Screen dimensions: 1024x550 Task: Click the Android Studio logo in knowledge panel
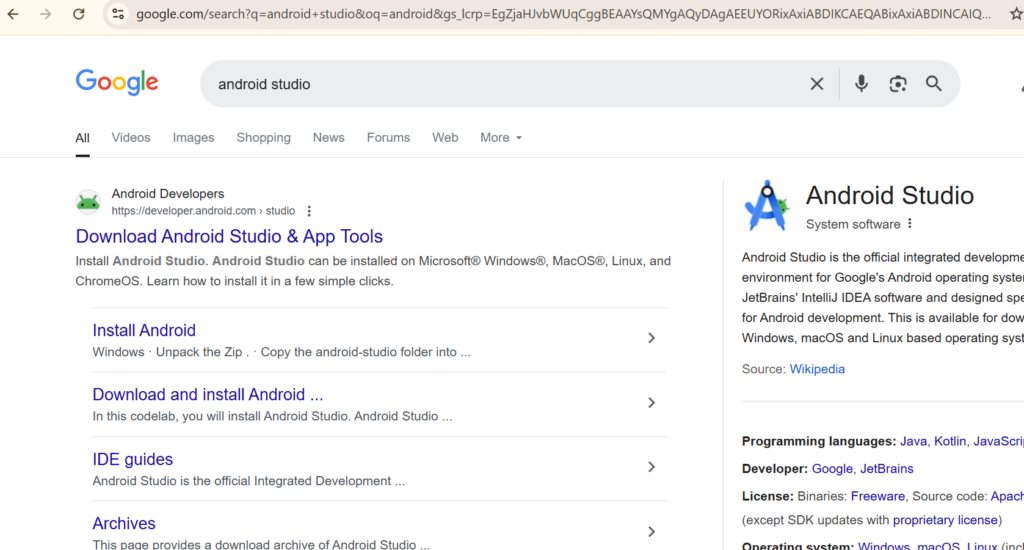click(767, 206)
